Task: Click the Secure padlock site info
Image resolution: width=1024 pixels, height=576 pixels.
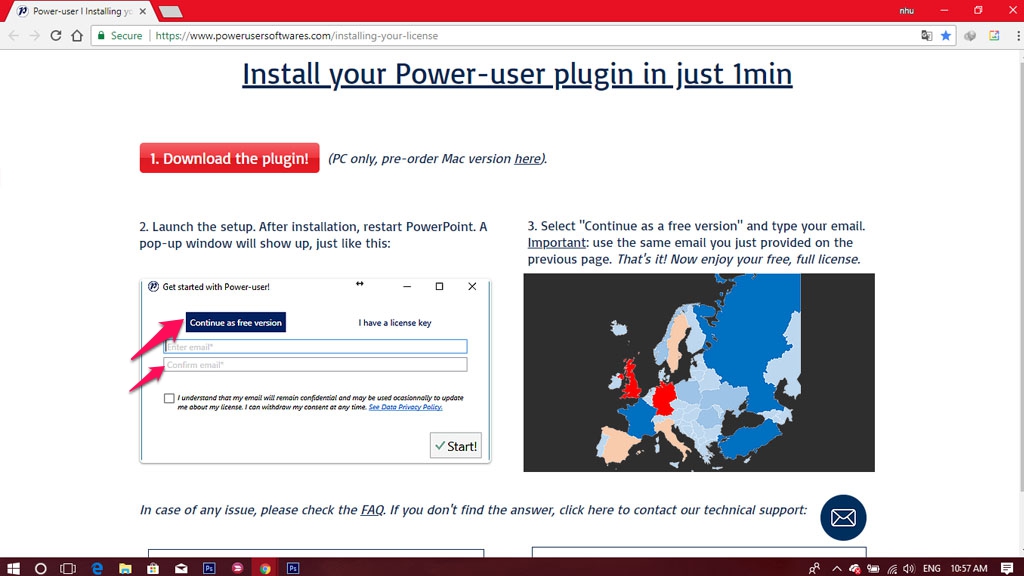Action: point(120,36)
